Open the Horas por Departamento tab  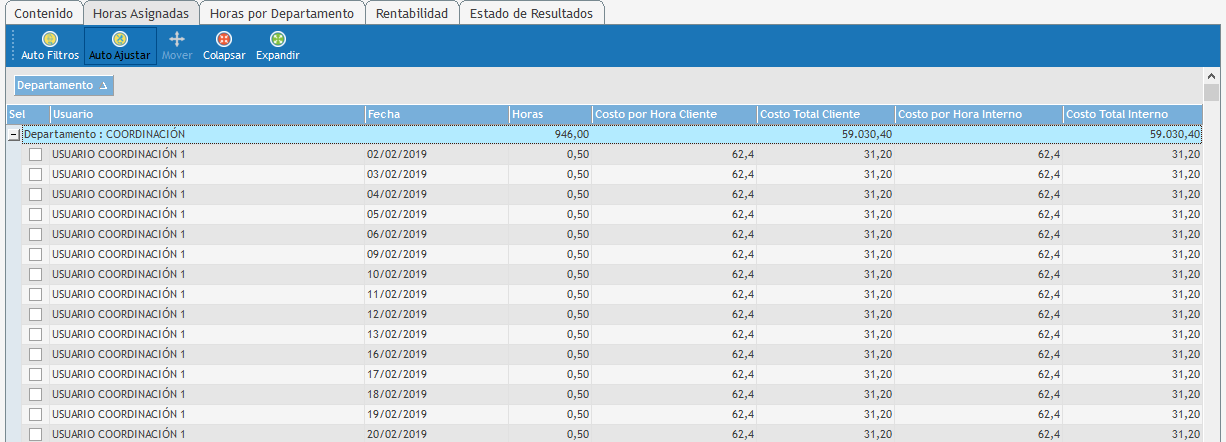pyautogui.click(x=281, y=14)
